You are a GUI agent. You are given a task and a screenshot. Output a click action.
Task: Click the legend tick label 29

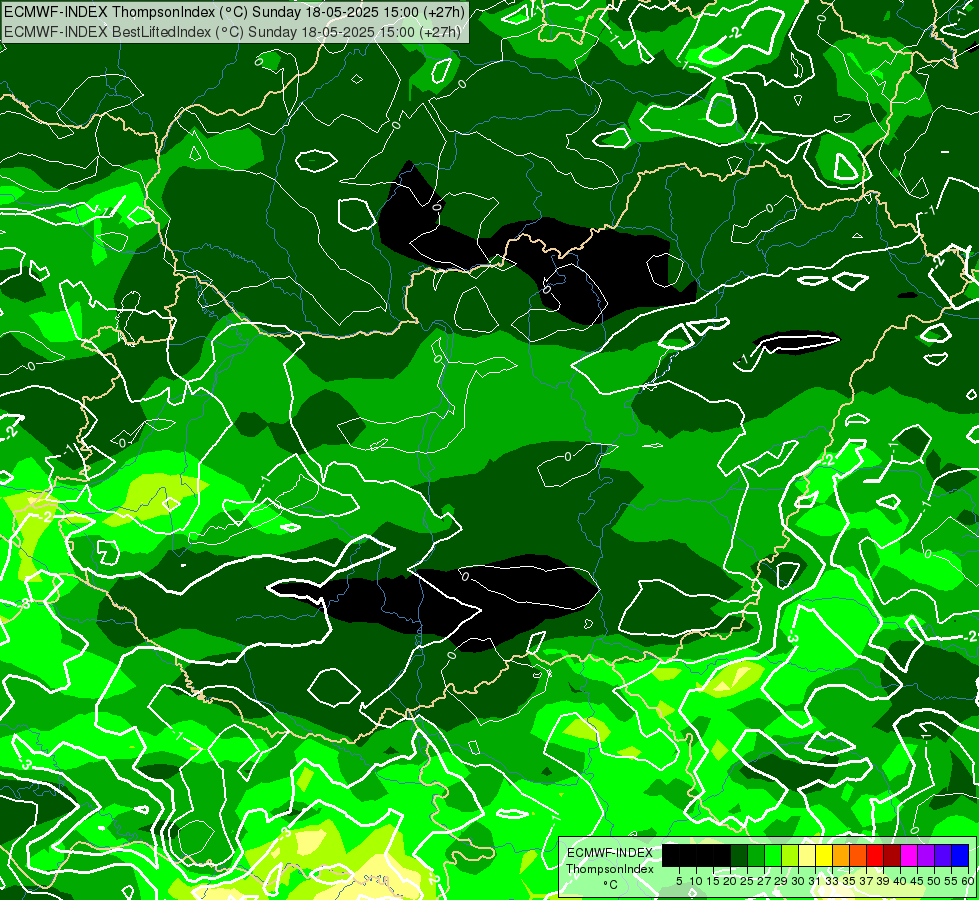(781, 881)
